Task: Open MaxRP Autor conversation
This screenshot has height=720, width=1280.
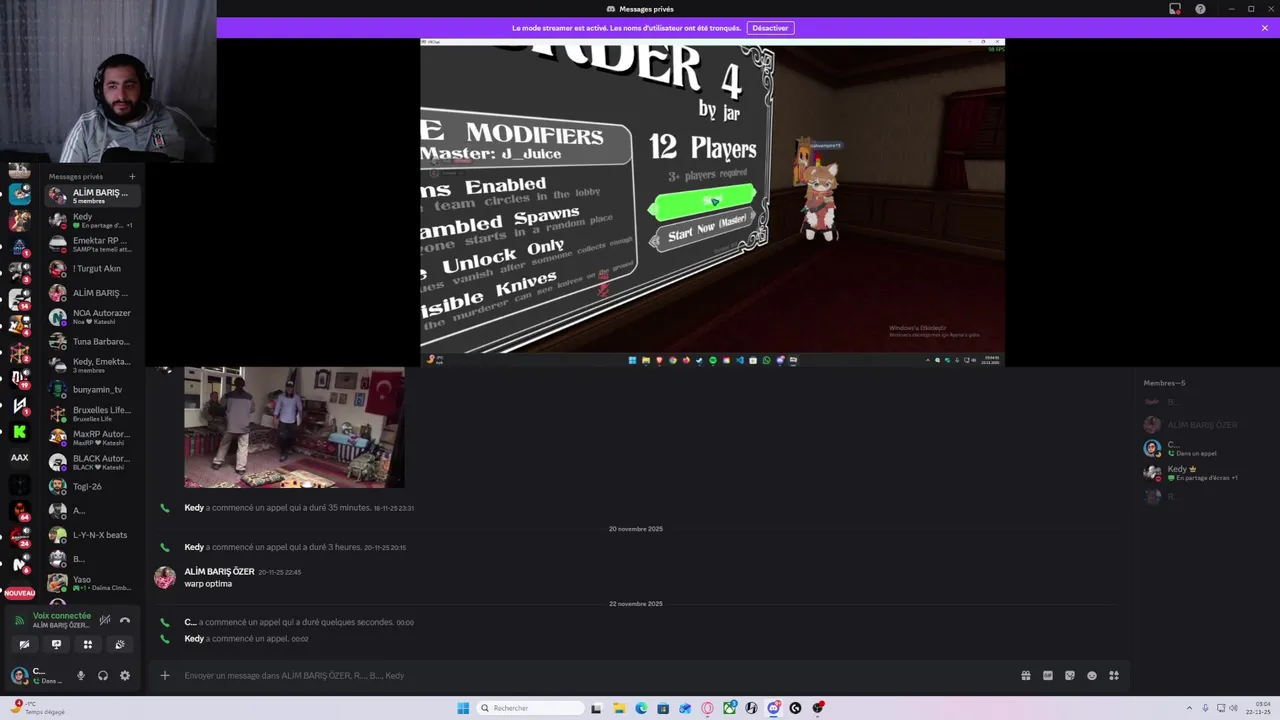Action: click(90, 438)
